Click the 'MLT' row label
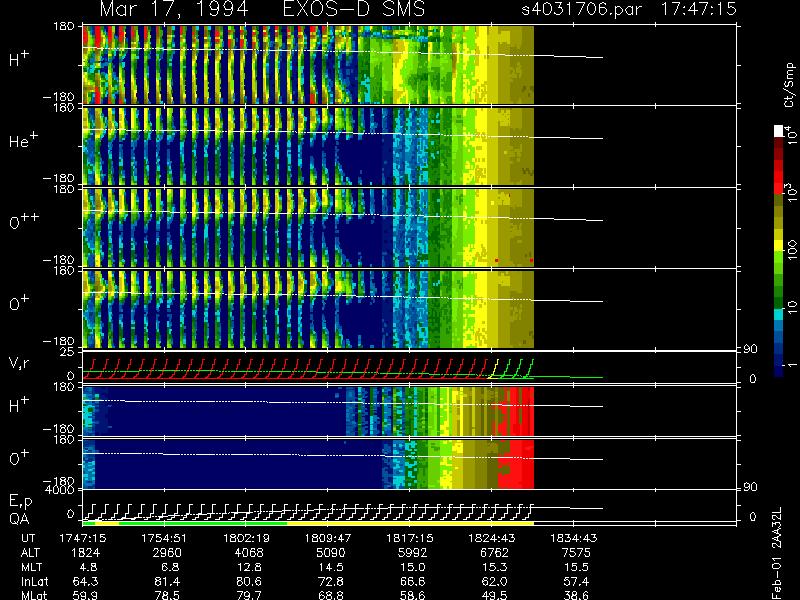The width and height of the screenshot is (800, 600). (31, 567)
